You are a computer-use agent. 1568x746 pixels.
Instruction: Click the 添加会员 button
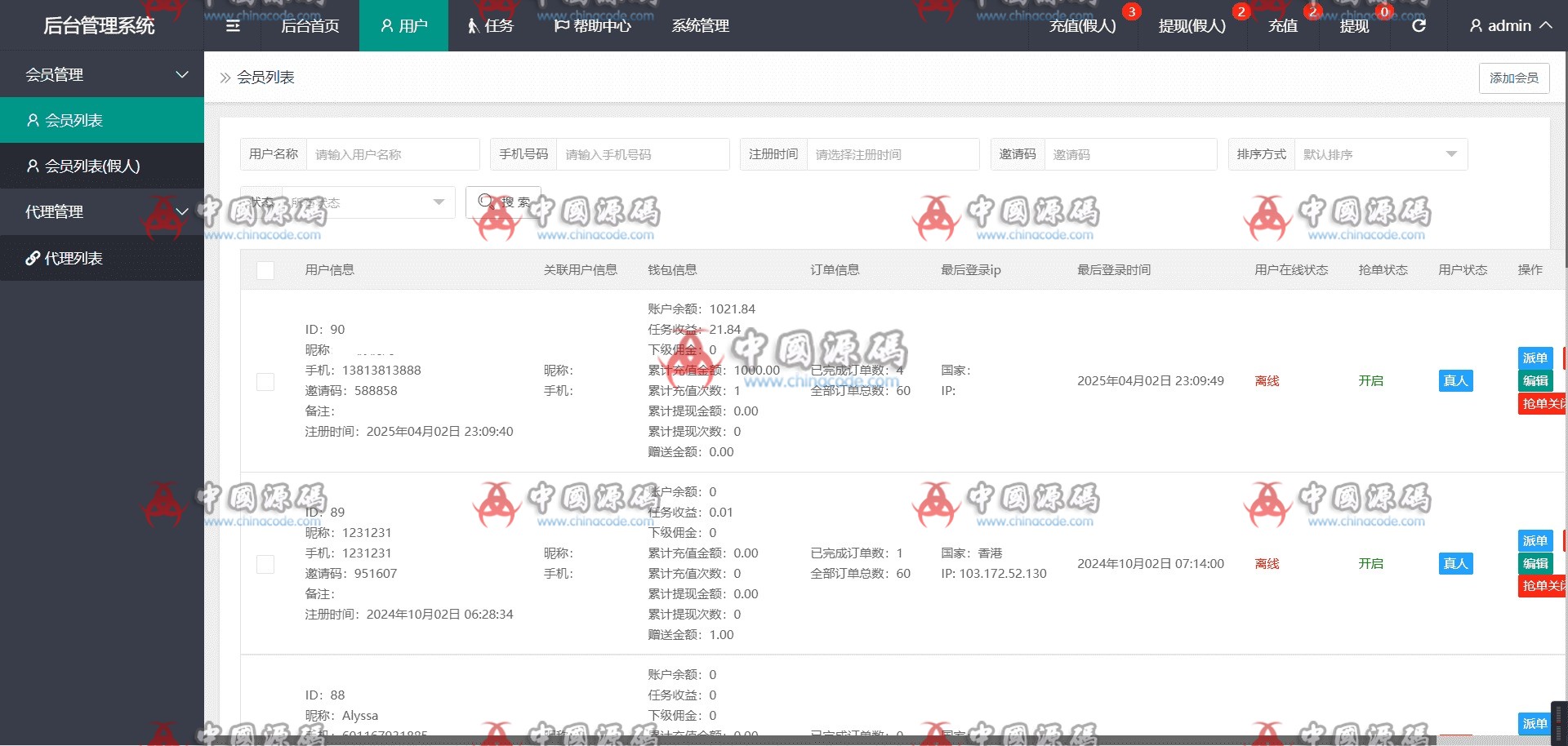click(x=1513, y=78)
